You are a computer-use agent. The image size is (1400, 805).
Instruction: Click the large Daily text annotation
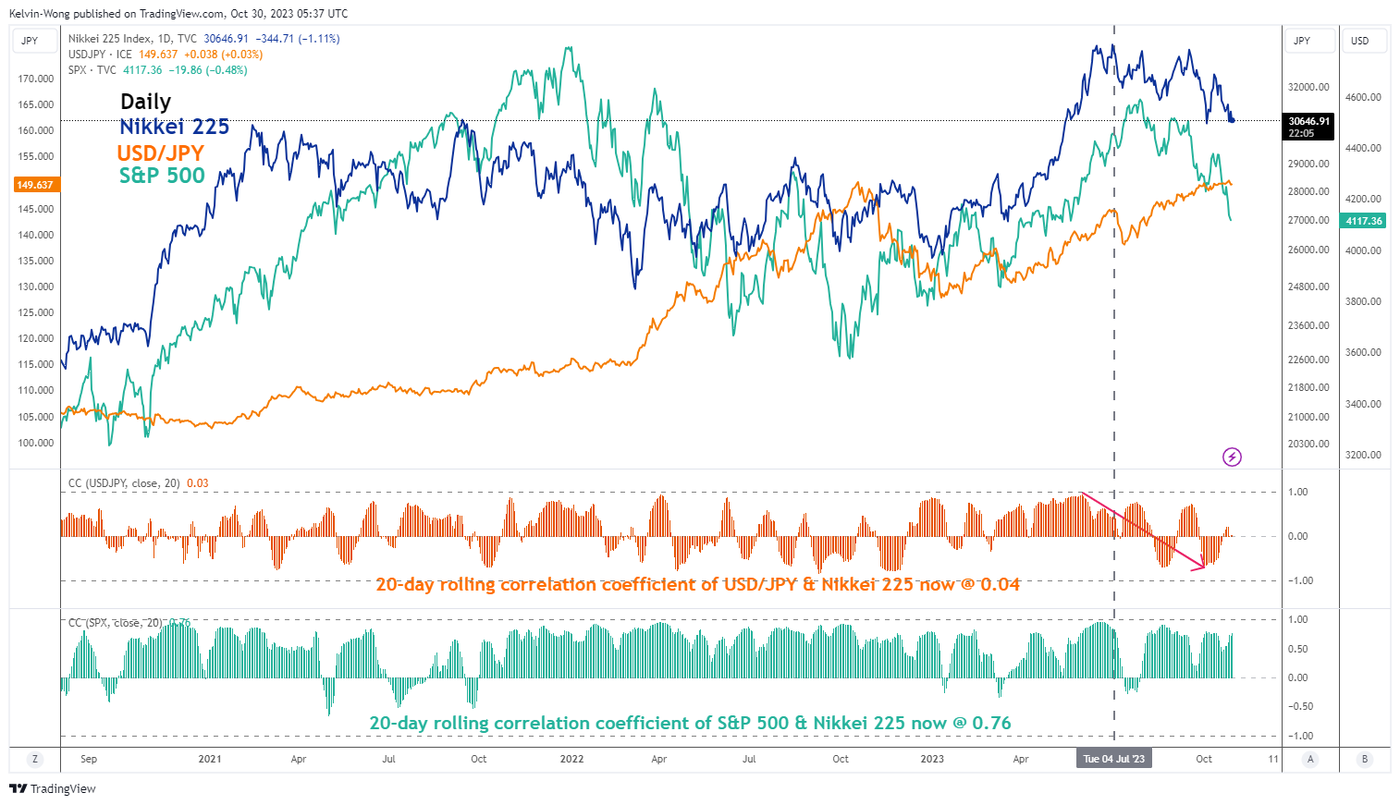coord(146,102)
